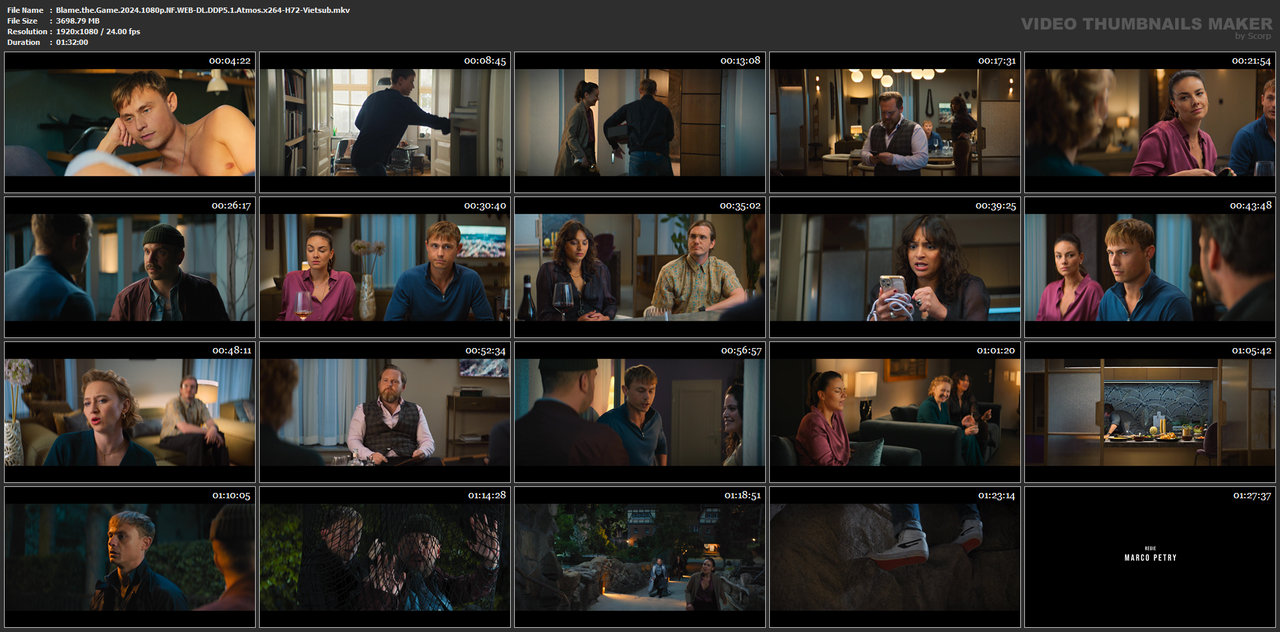Open the thumbnail at 00:39:25
1280x632 pixels.
tap(895, 267)
